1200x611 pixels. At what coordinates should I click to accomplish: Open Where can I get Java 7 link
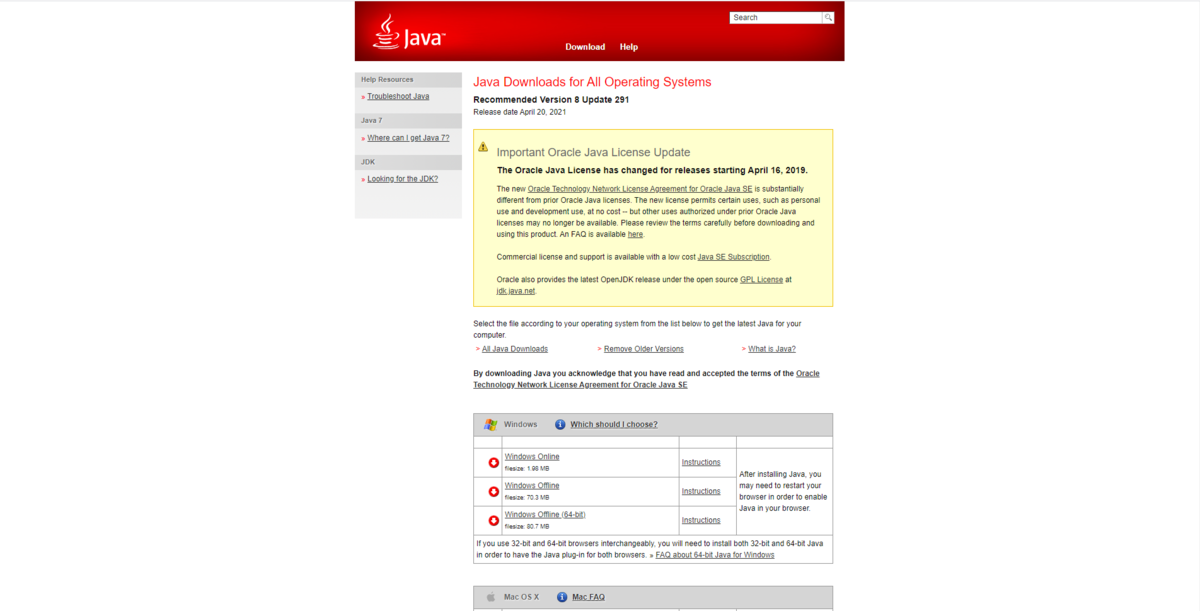408,138
